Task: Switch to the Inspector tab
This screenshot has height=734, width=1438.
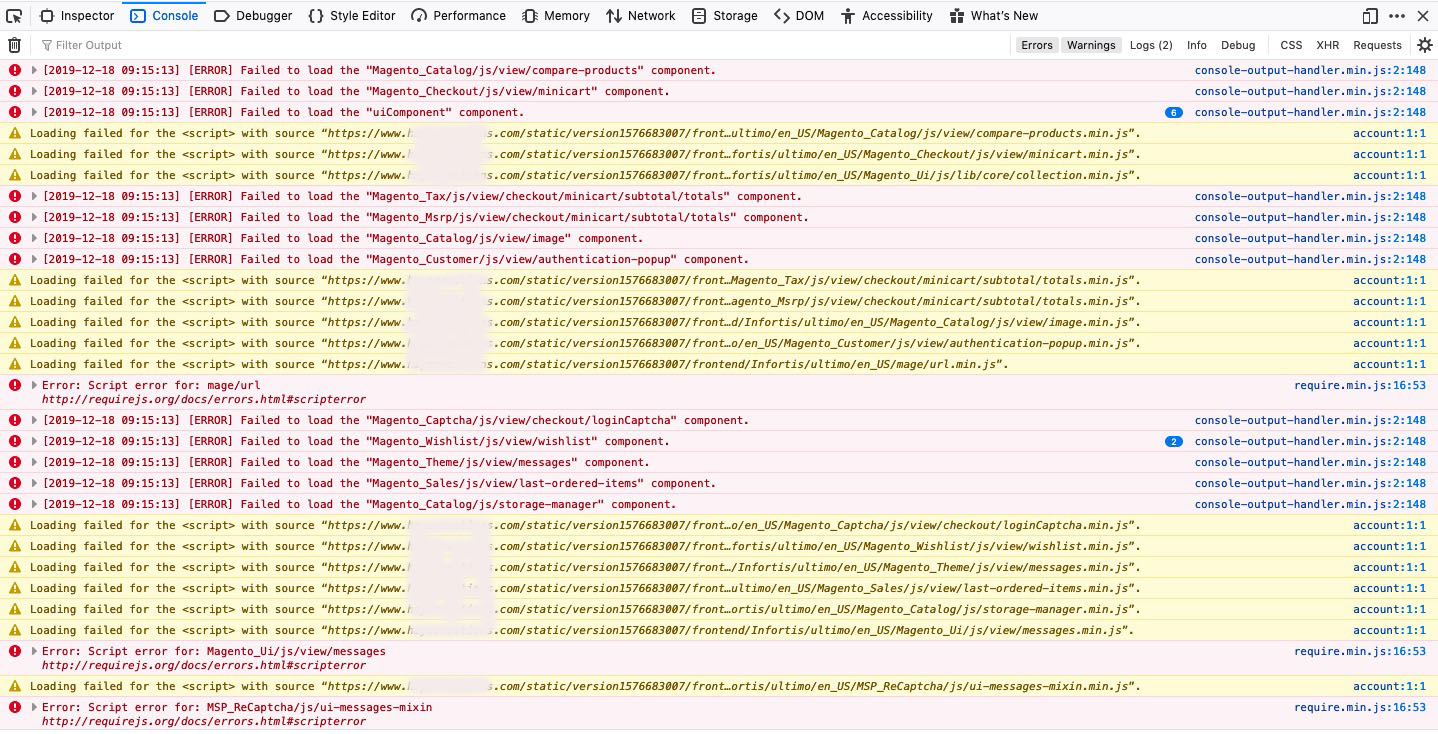Action: (77, 15)
